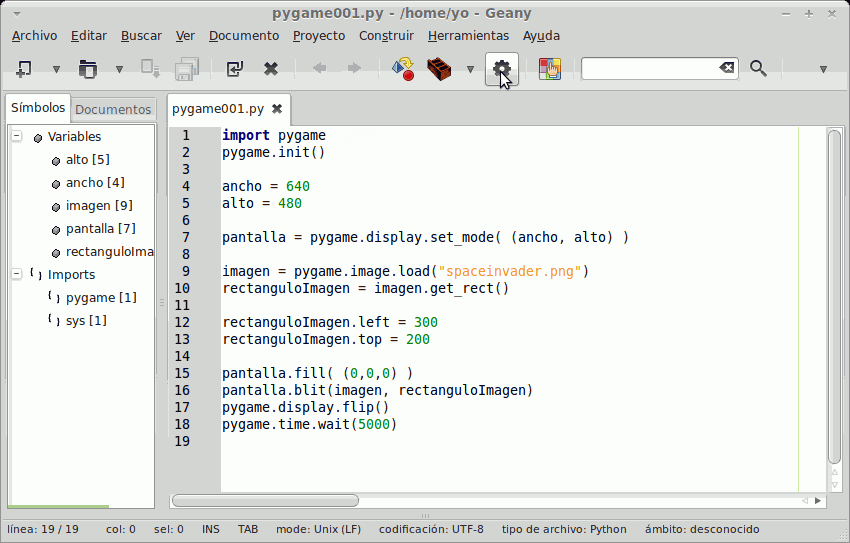The width and height of the screenshot is (850, 543).
Task: Click the Save all files icon
Action: pos(187,69)
